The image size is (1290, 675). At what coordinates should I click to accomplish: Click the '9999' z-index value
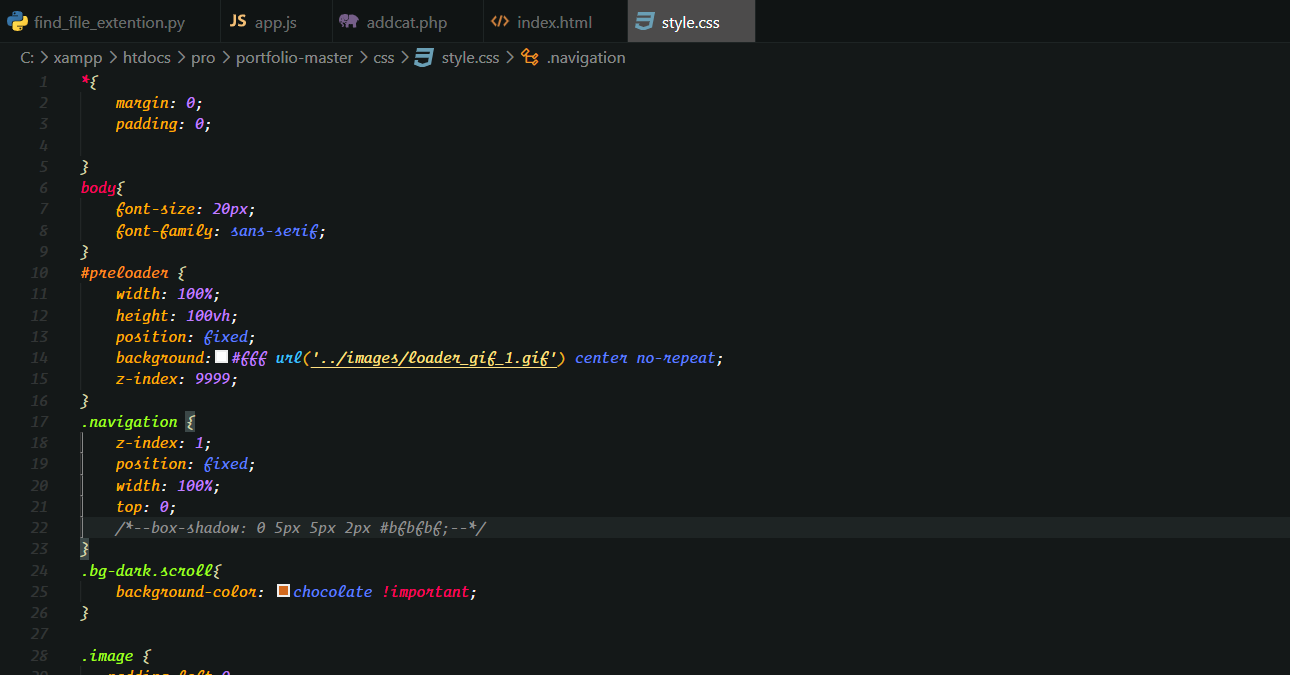(212, 379)
